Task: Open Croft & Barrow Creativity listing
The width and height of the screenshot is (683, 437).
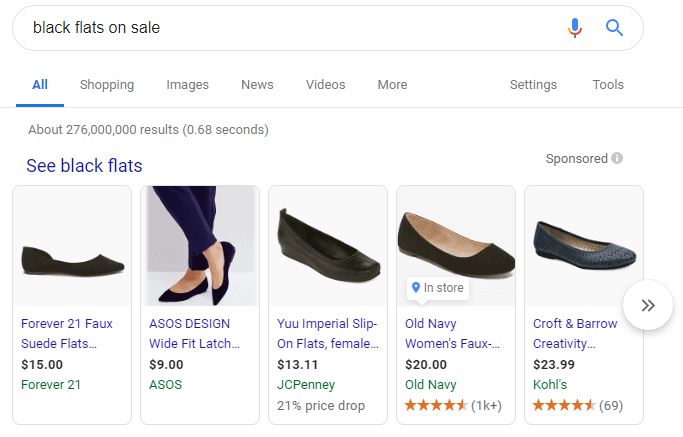Action: pyautogui.click(x=575, y=333)
